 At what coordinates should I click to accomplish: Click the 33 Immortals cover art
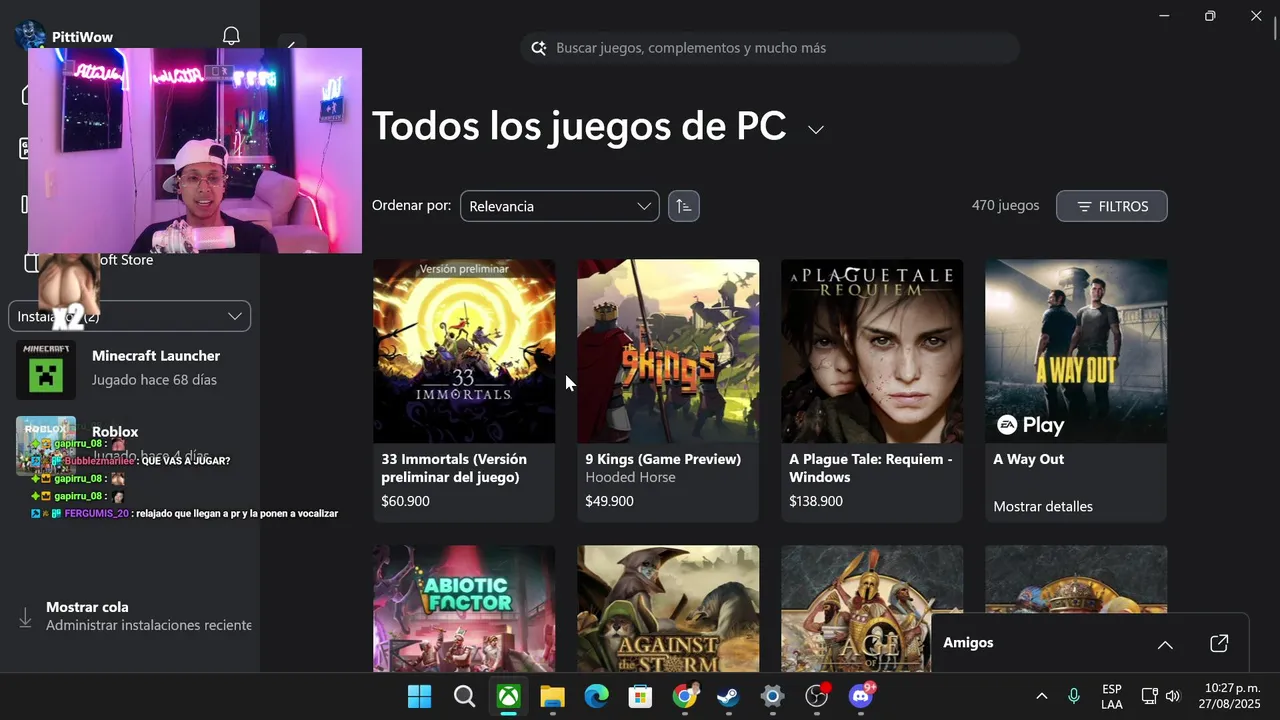[x=464, y=351]
